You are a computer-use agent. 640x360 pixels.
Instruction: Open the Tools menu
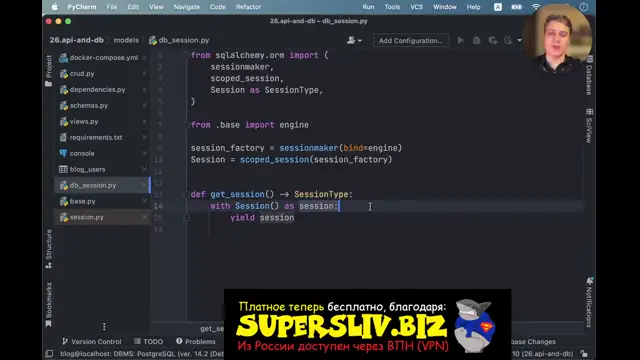click(x=392, y=7)
